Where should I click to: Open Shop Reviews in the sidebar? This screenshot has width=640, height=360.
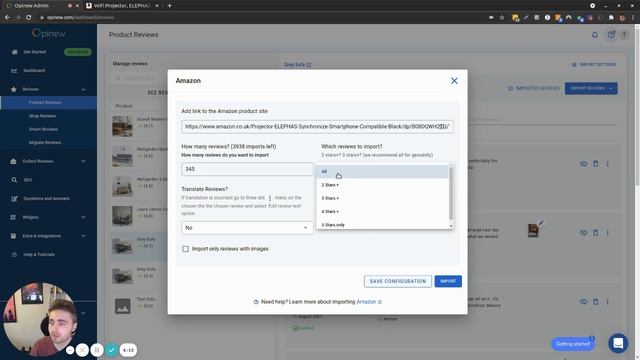(42, 116)
